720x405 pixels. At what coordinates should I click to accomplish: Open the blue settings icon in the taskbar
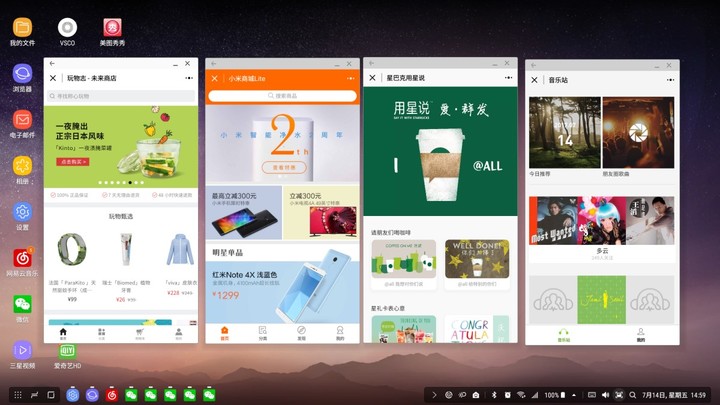point(72,395)
